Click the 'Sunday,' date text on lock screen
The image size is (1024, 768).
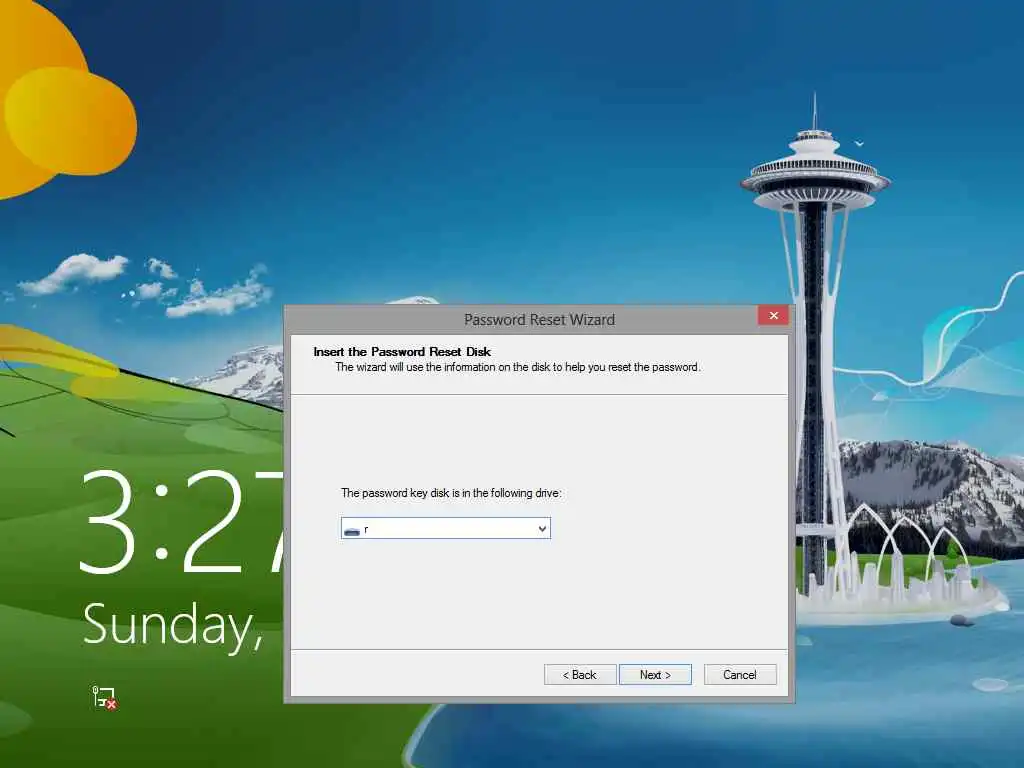[x=173, y=626]
